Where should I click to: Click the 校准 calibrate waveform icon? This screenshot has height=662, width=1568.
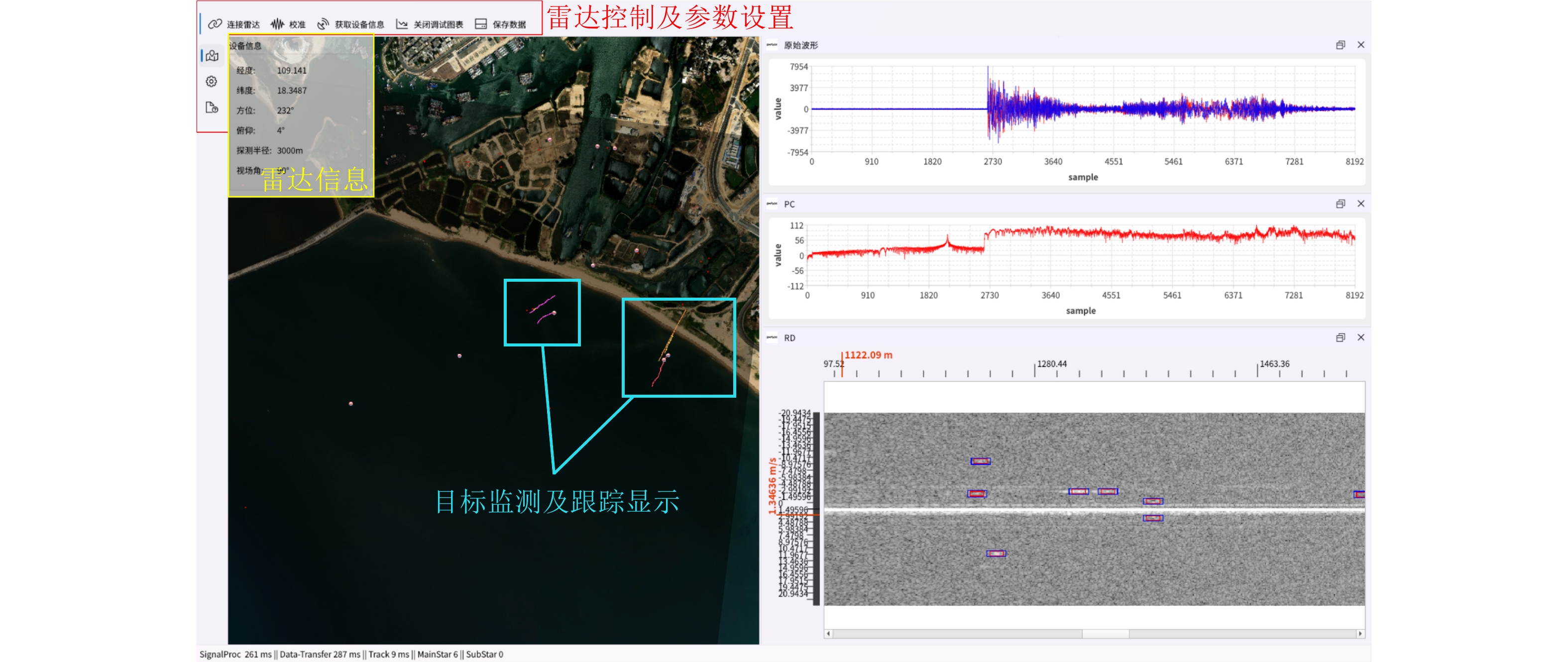click(277, 24)
